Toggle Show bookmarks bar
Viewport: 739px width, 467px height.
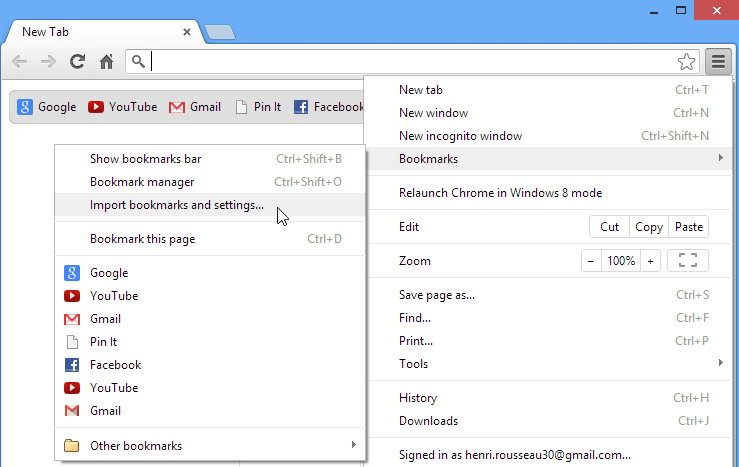point(210,159)
